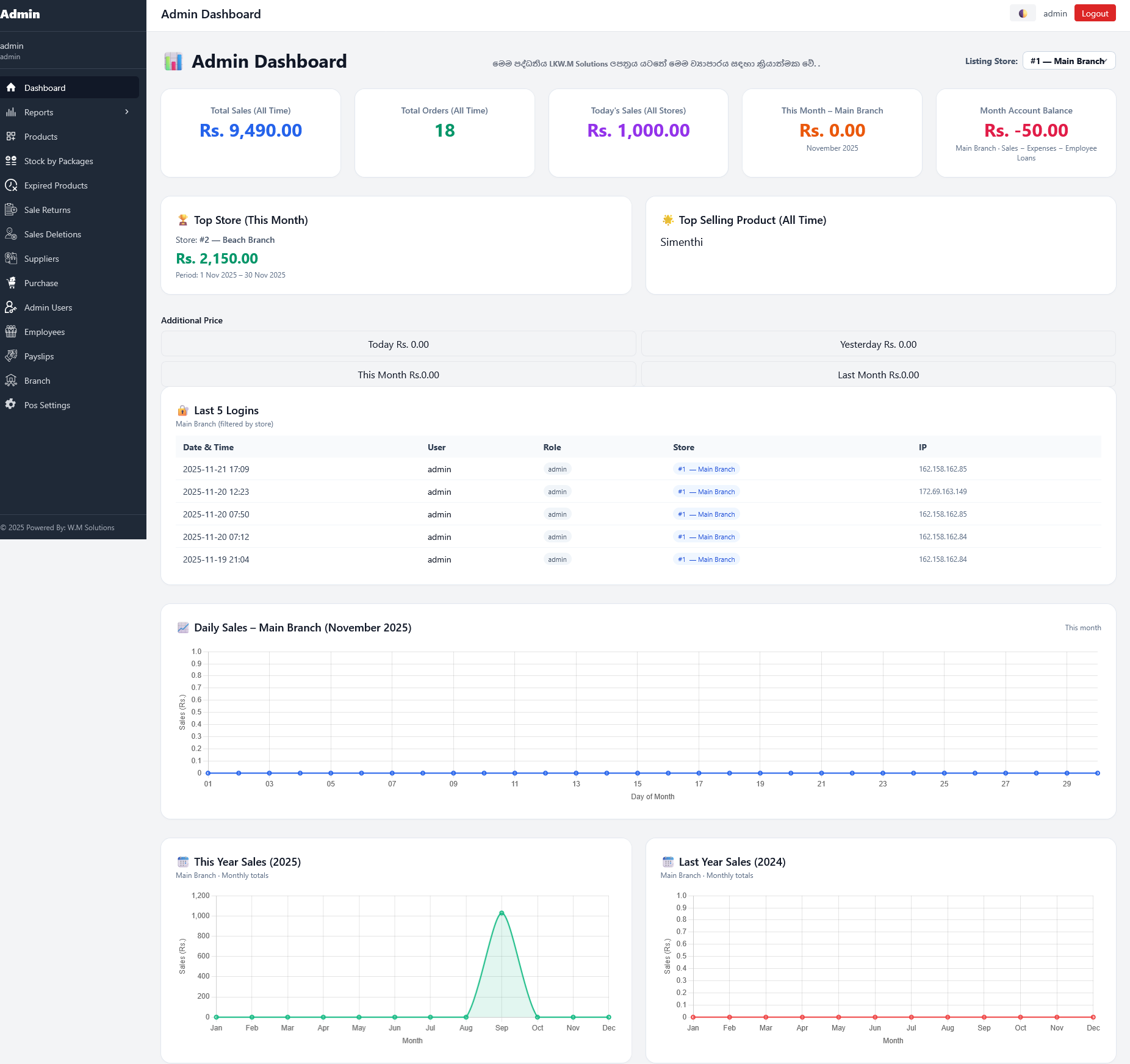
Task: Click the Reports bar-chart icon
Action: [x=12, y=112]
